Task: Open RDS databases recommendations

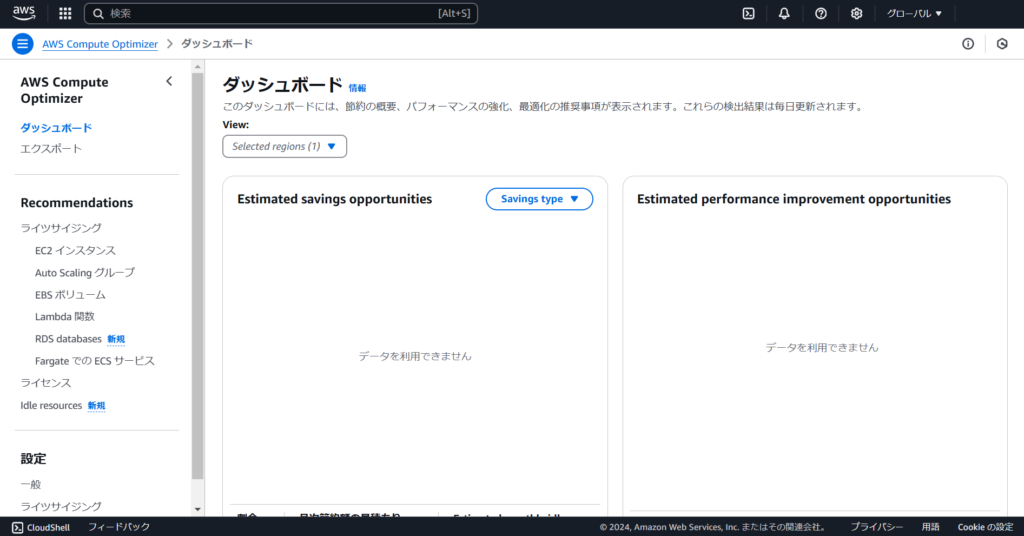Action: [69, 339]
